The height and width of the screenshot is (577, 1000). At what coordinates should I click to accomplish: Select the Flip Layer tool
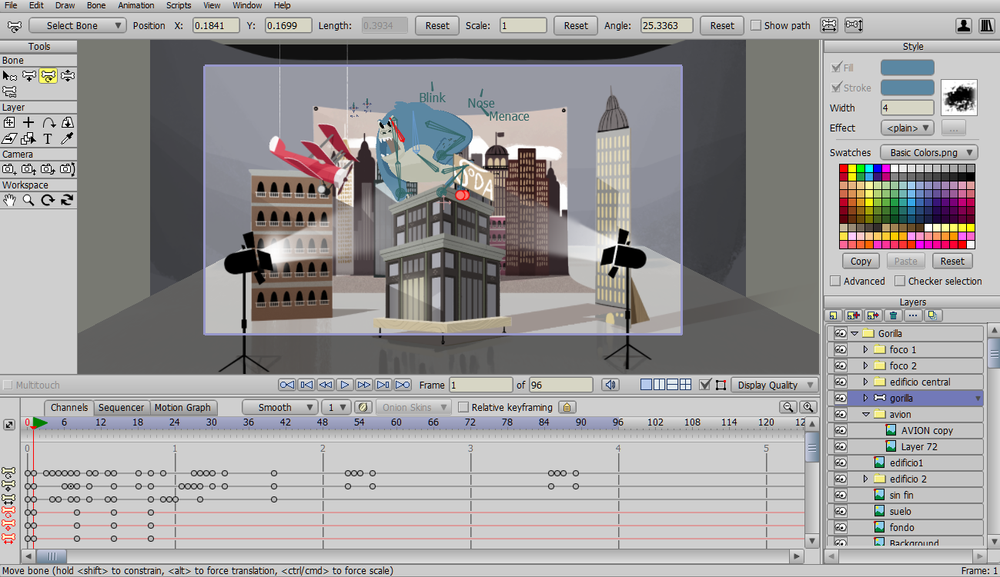pos(67,122)
